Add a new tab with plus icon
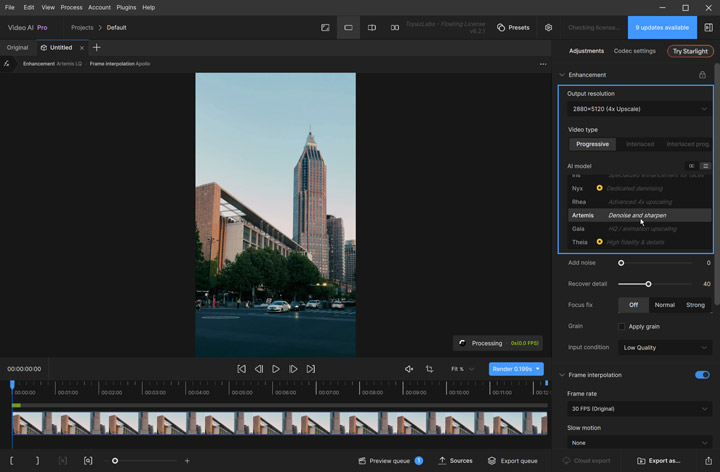The height and width of the screenshot is (472, 720). click(96, 47)
